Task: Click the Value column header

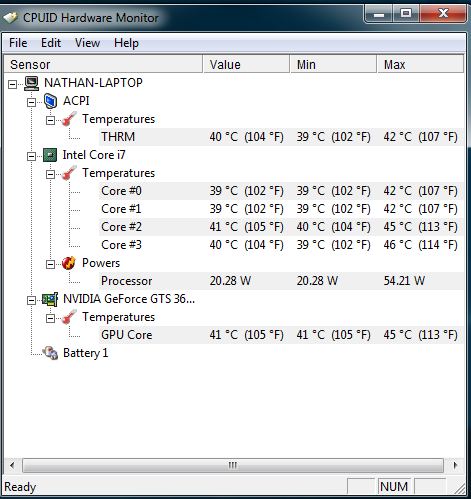Action: (x=246, y=64)
